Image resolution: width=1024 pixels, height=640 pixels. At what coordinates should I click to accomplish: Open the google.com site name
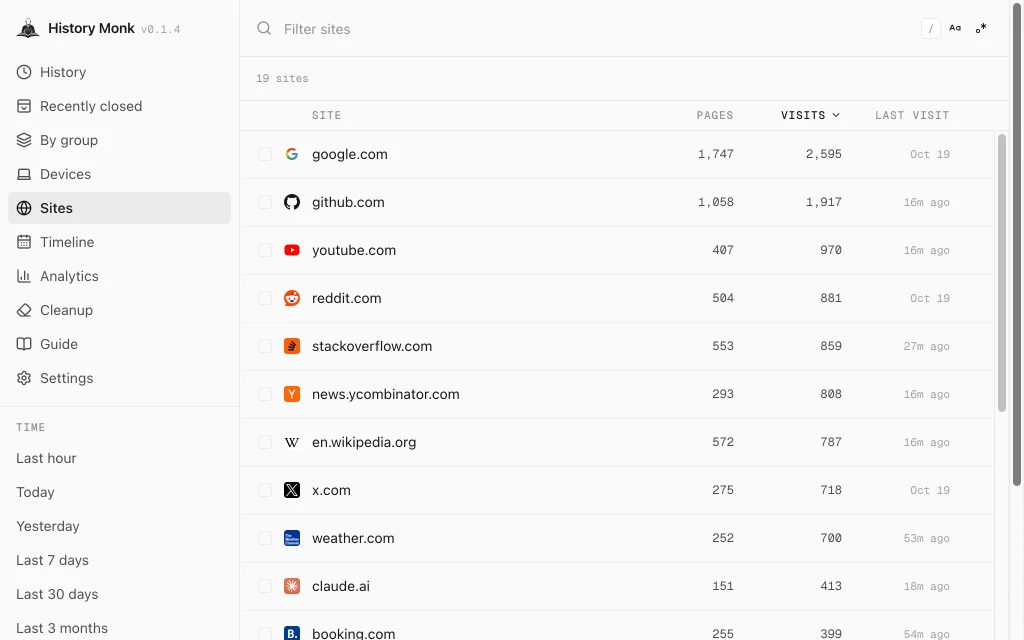coord(349,154)
